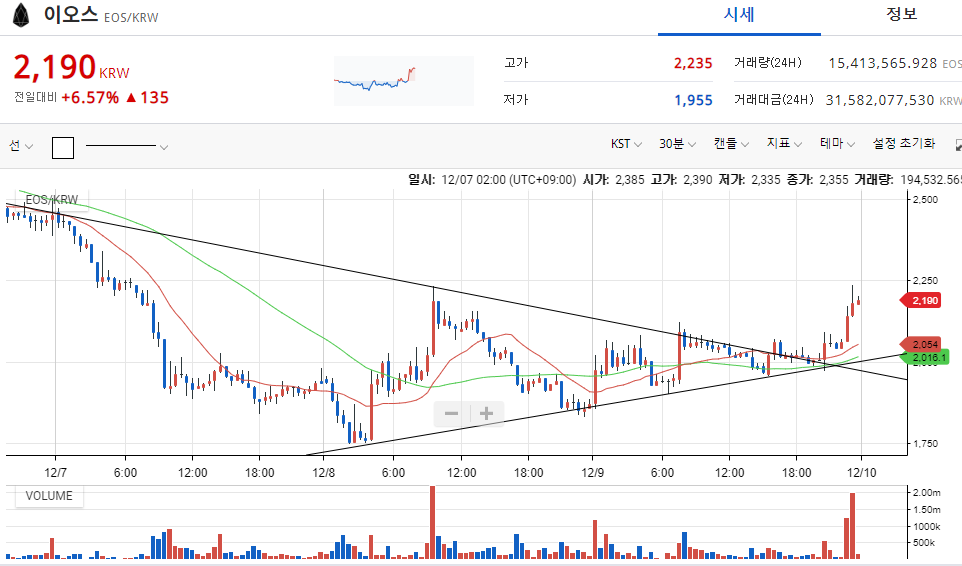
Task: Click the red 2,190 price tag
Action: pyautogui.click(x=921, y=300)
